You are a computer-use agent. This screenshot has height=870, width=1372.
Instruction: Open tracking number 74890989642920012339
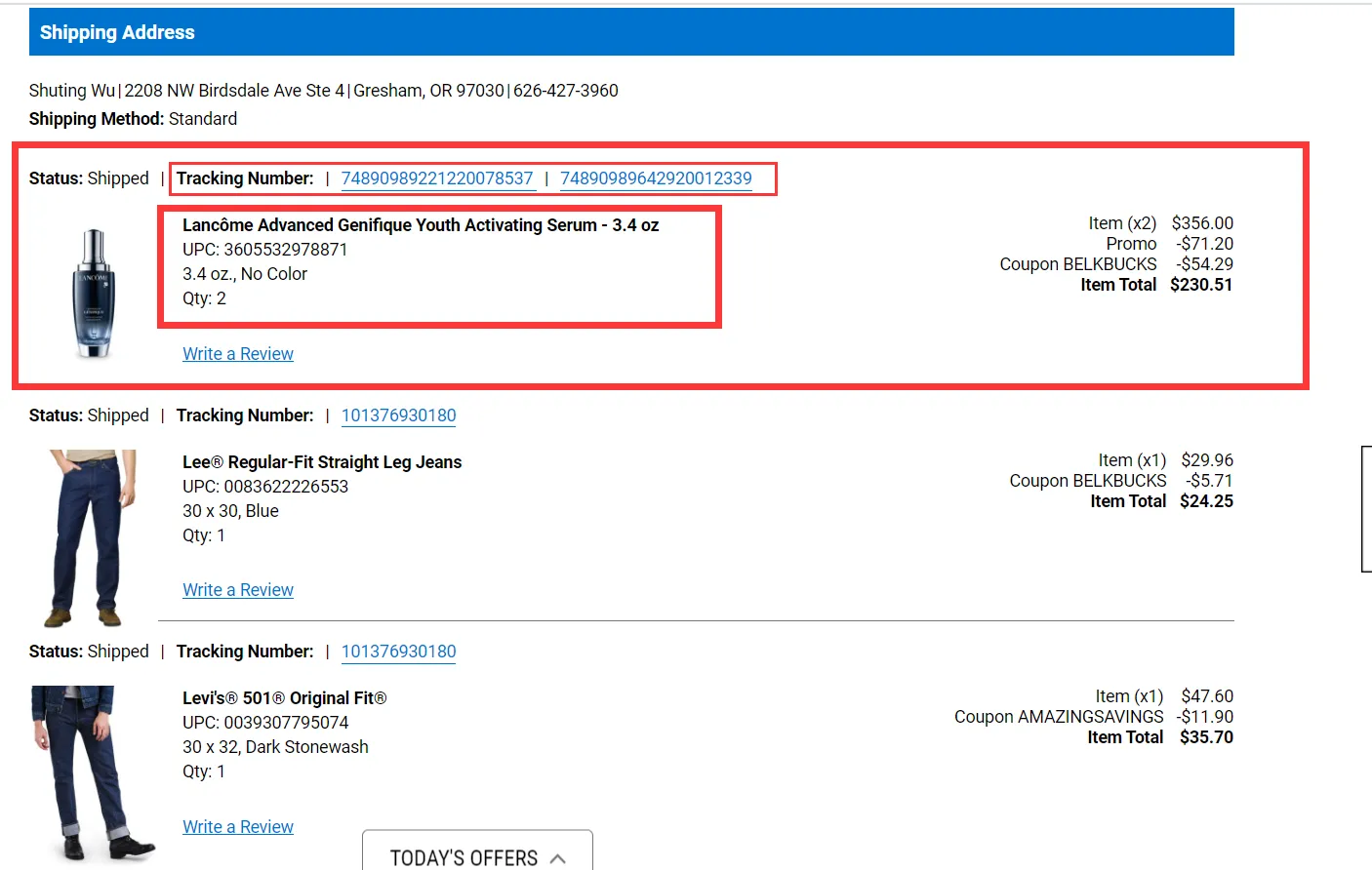[656, 178]
